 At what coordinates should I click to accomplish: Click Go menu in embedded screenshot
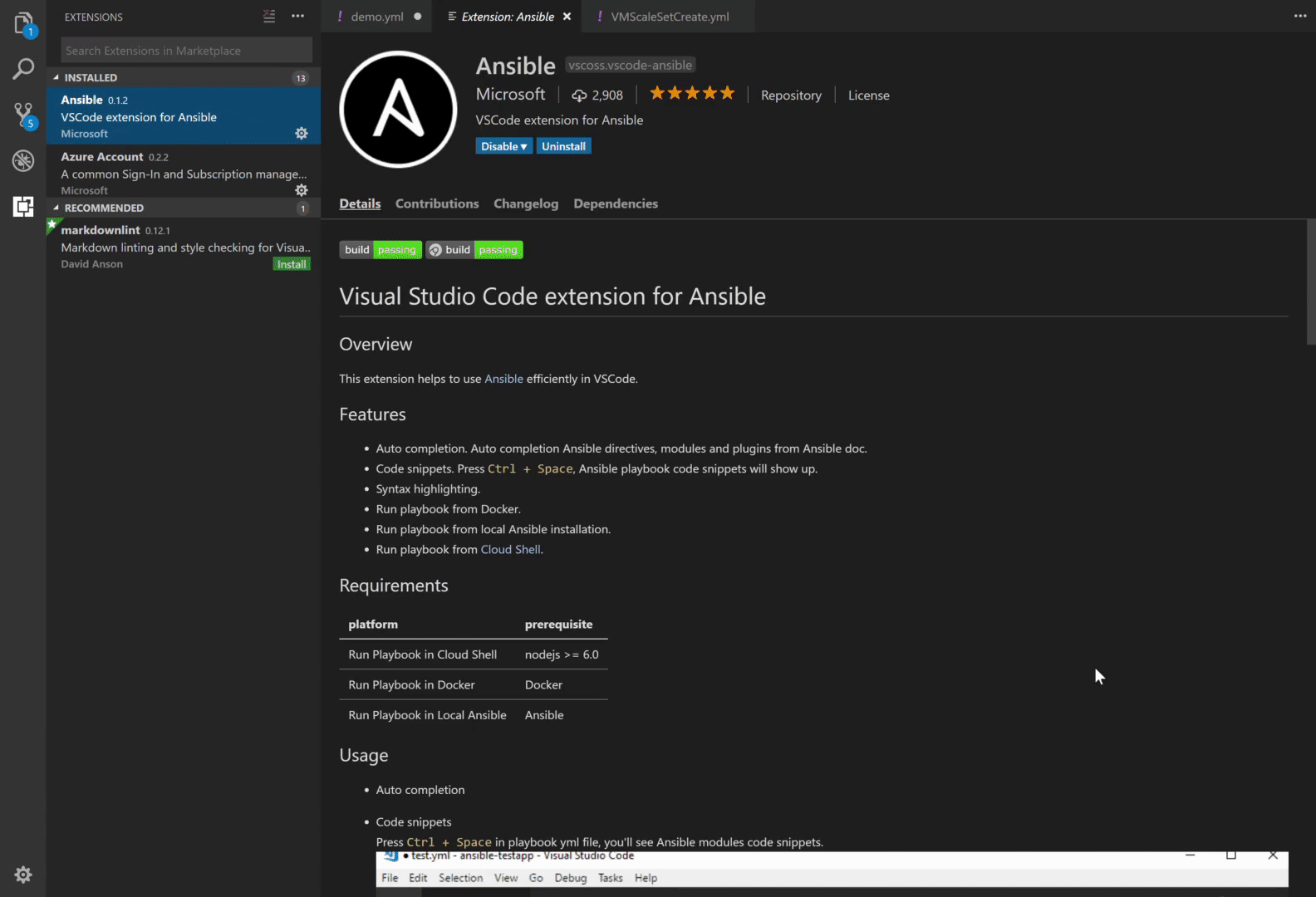coord(536,878)
